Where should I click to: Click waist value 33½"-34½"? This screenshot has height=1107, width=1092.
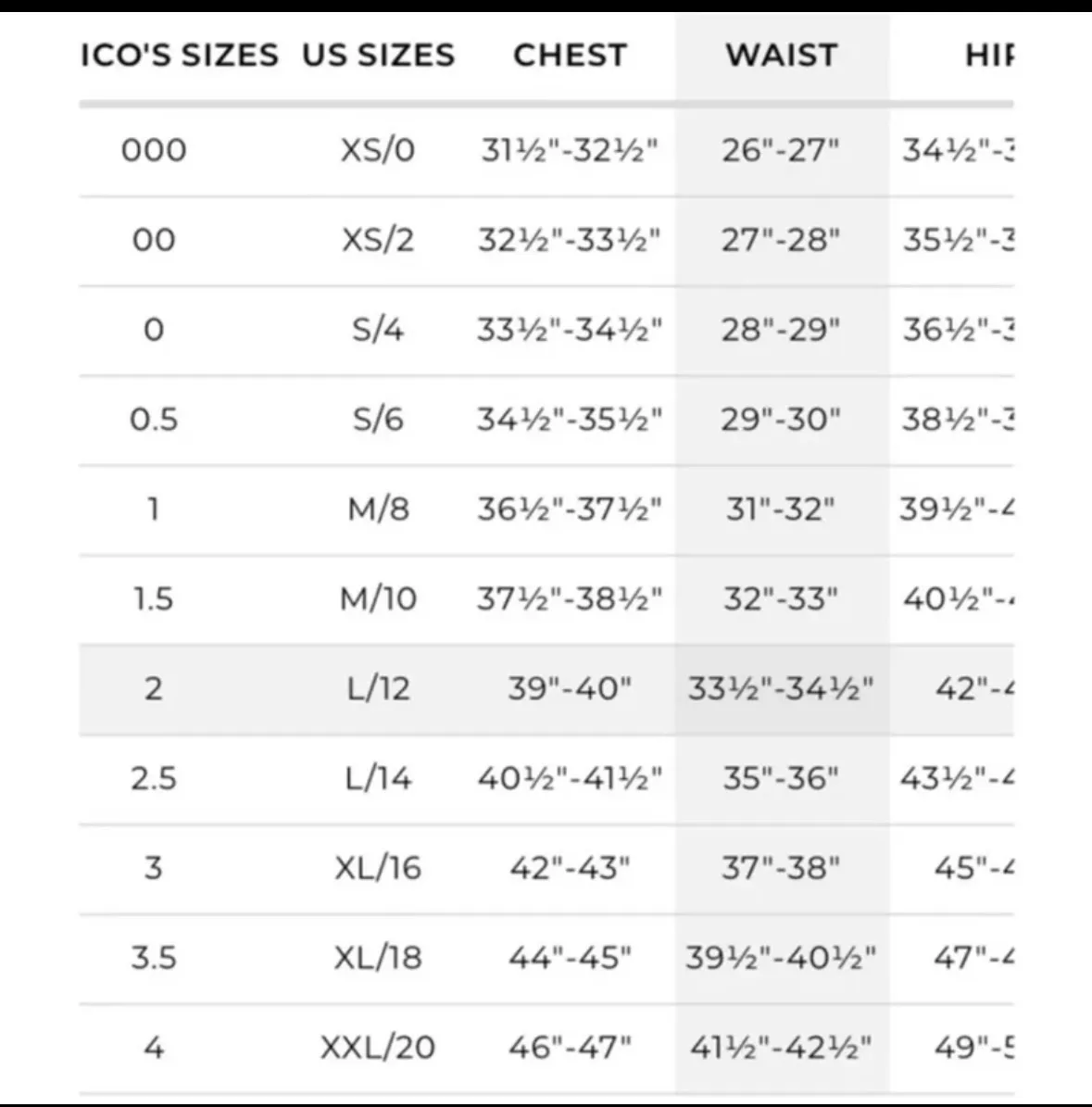[781, 688]
